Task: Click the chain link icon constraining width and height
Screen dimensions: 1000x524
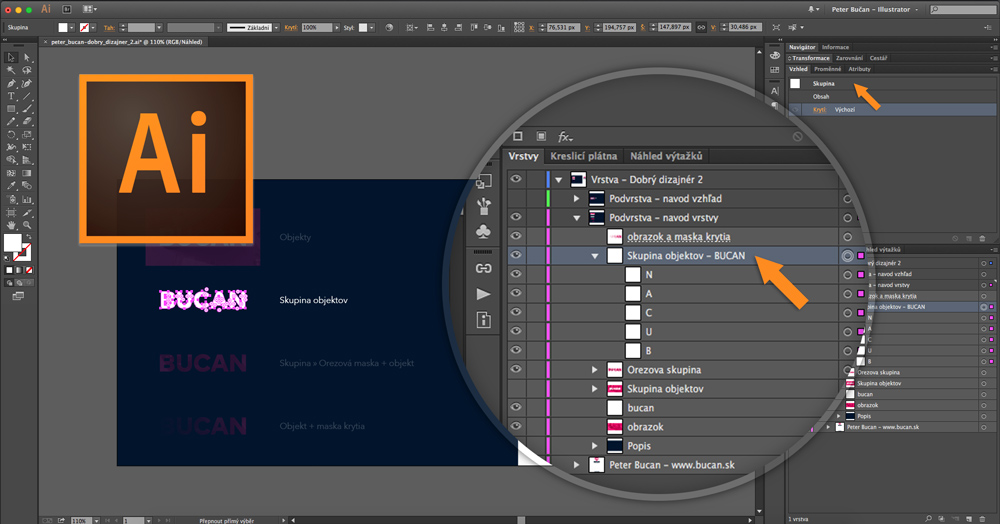Action: point(701,27)
